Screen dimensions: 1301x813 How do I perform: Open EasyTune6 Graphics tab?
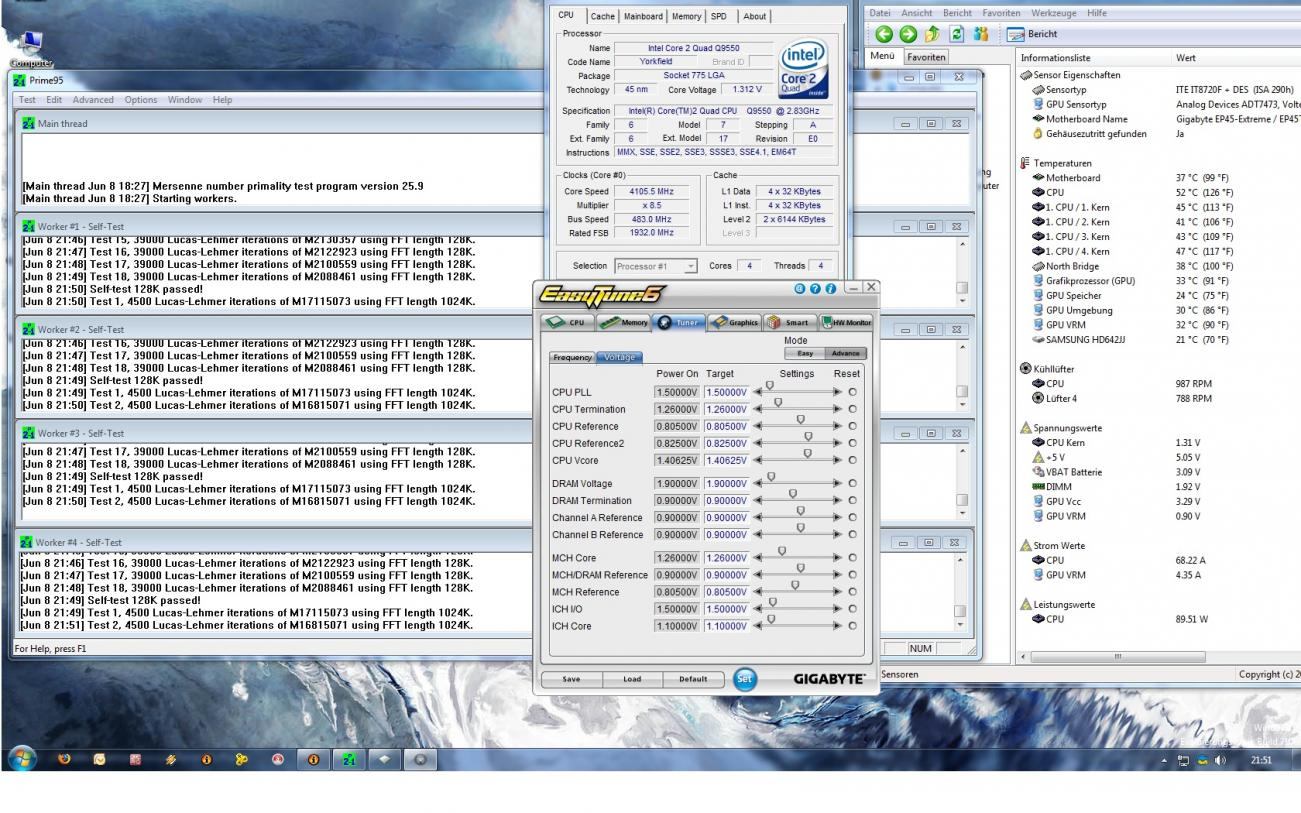[735, 322]
